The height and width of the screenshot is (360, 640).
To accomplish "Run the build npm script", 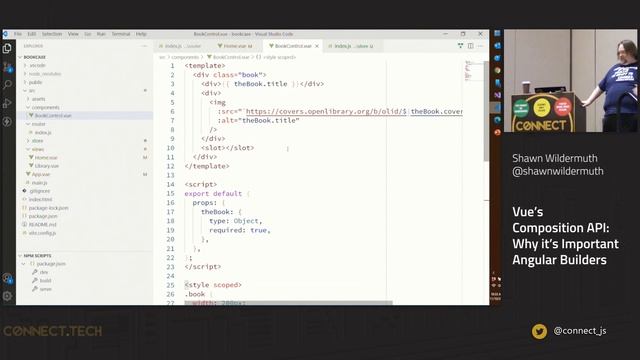I will (45, 280).
